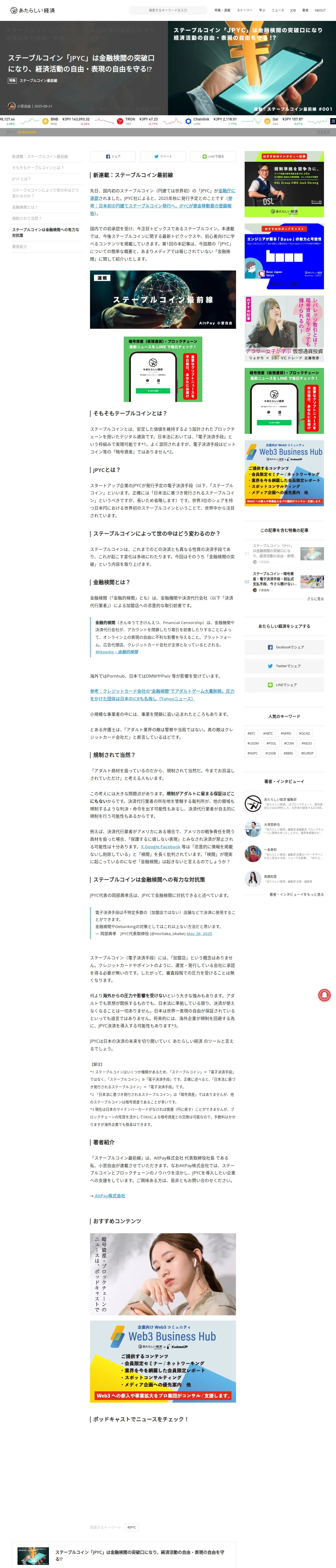The height and width of the screenshot is (1568, 336).
Task: Click さらに見る under related articles
Action: pyautogui.click(x=315, y=599)
